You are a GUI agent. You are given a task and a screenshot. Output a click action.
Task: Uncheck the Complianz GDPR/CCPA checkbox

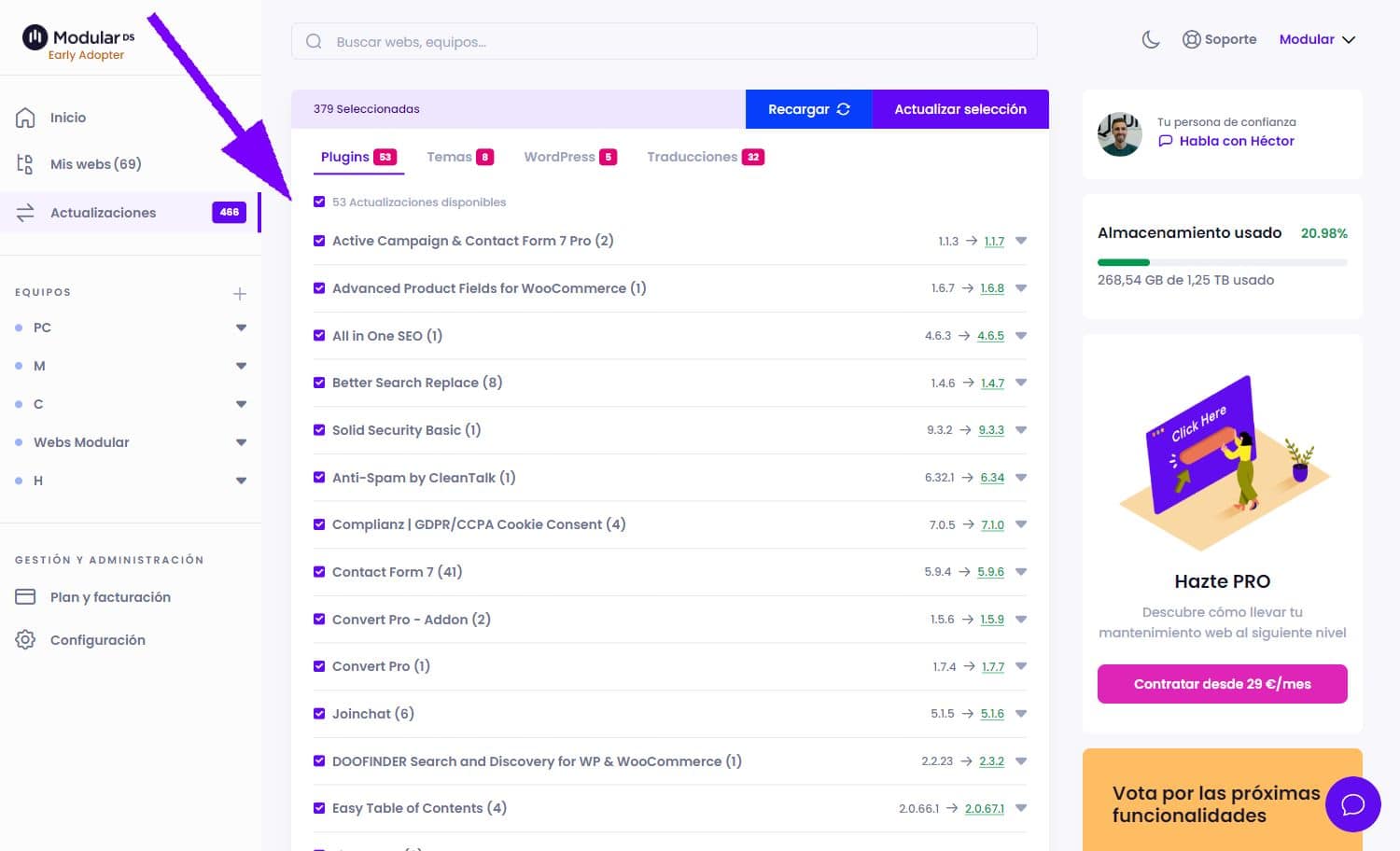[x=319, y=524]
